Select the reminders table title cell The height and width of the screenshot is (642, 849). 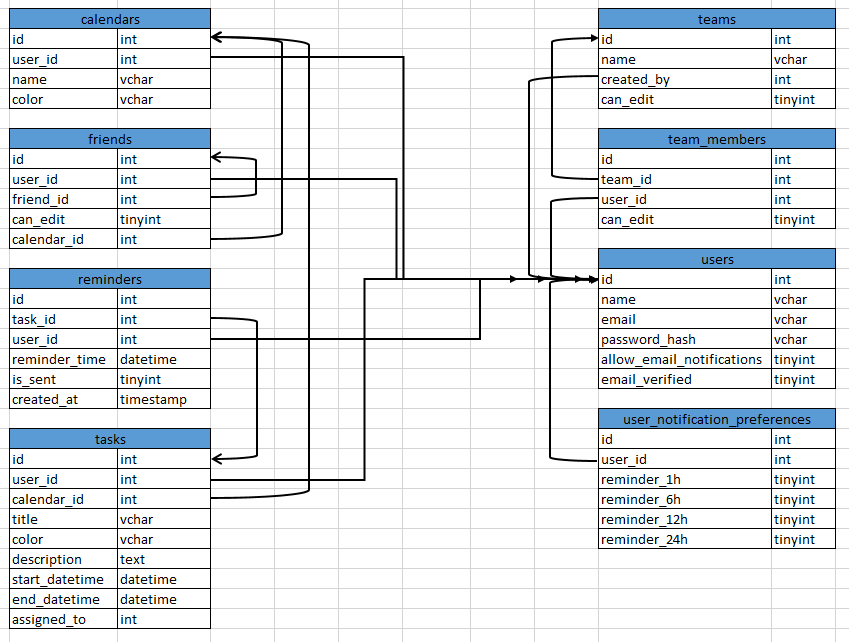pyautogui.click(x=110, y=279)
